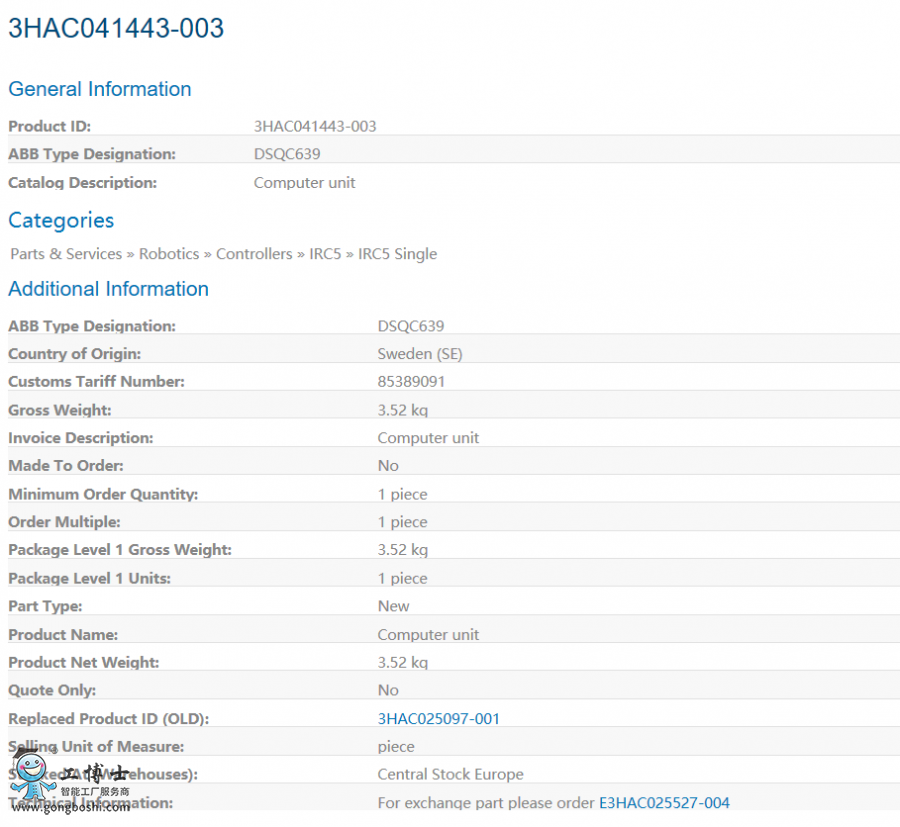Click Quote Only value No

click(x=388, y=690)
